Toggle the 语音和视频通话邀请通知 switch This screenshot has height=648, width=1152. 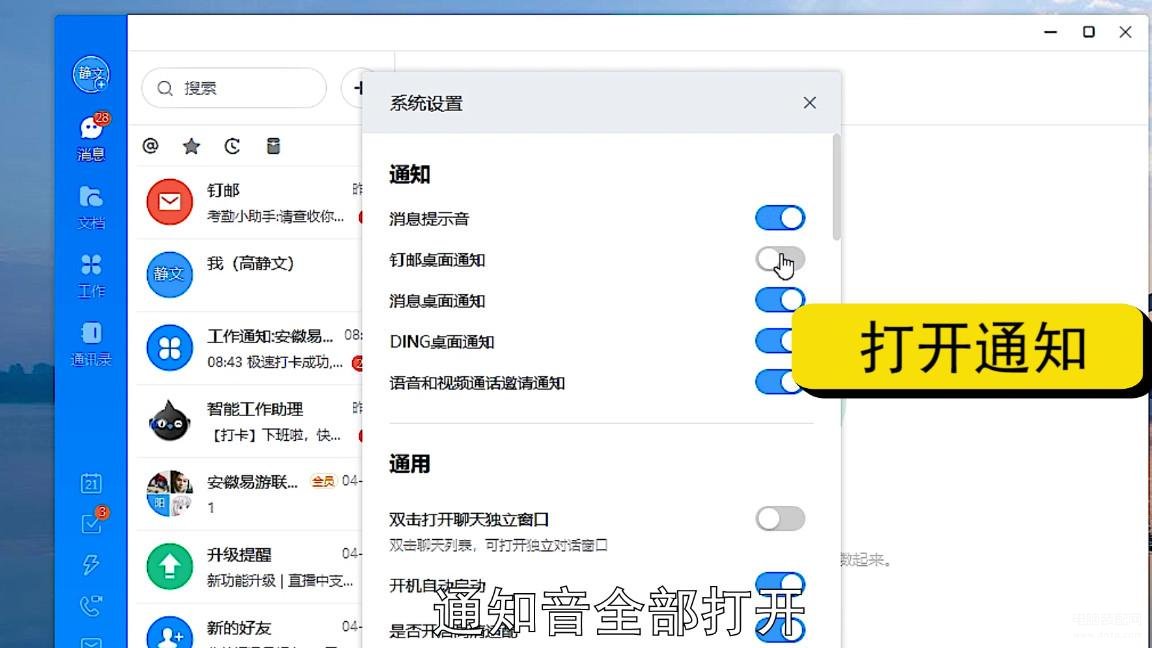(x=774, y=382)
